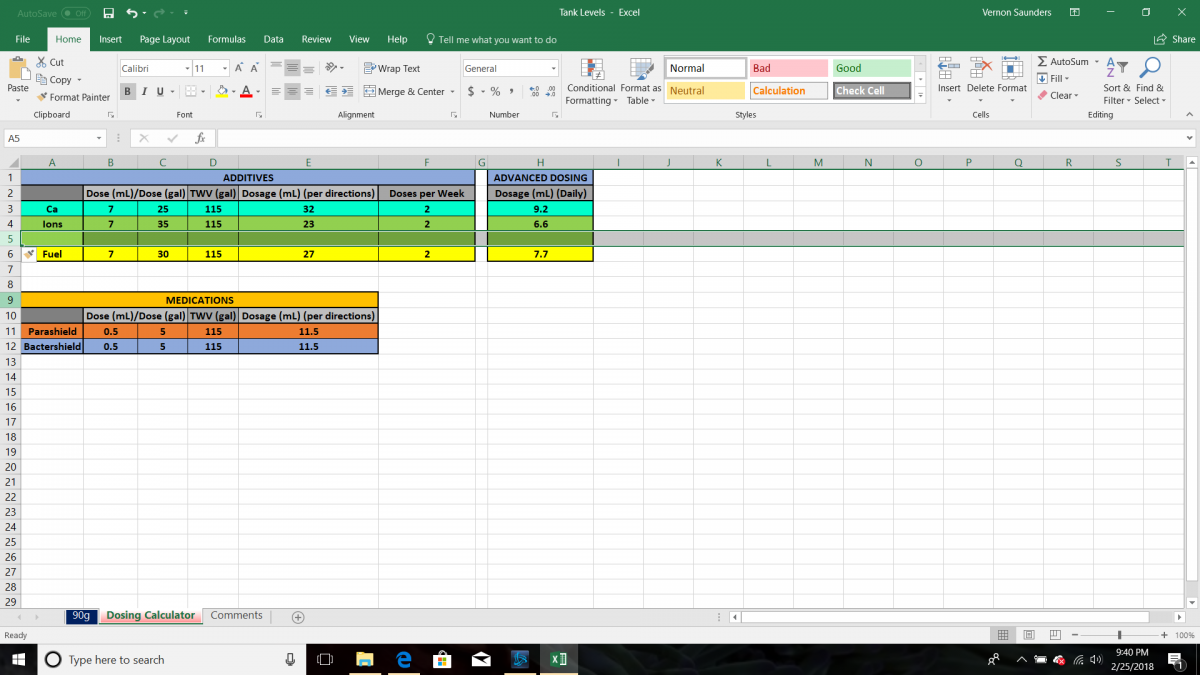The width and height of the screenshot is (1200, 675).
Task: Click Increase Decimal icon
Action: coord(533,91)
